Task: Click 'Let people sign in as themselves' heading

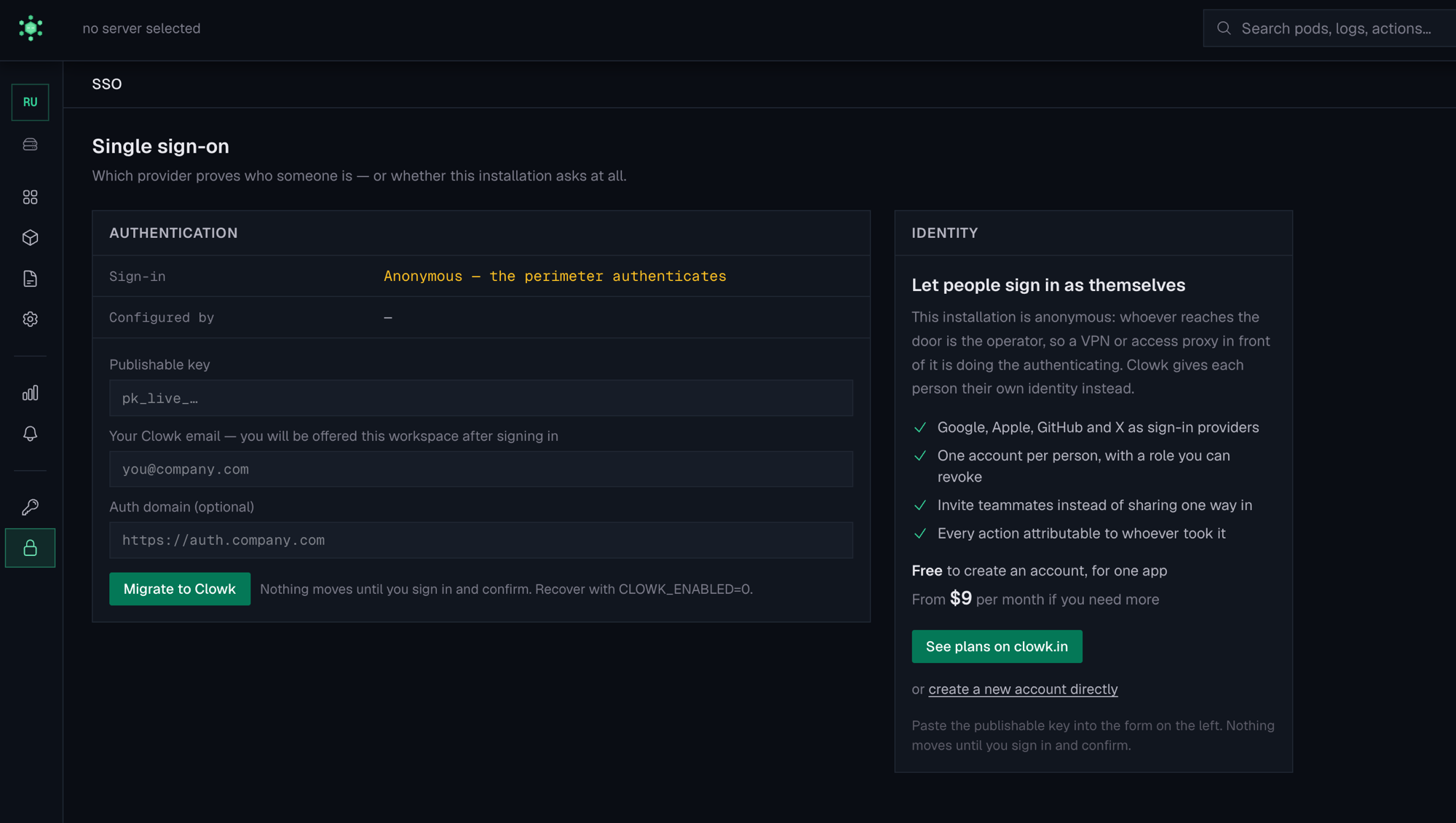Action: (1048, 285)
